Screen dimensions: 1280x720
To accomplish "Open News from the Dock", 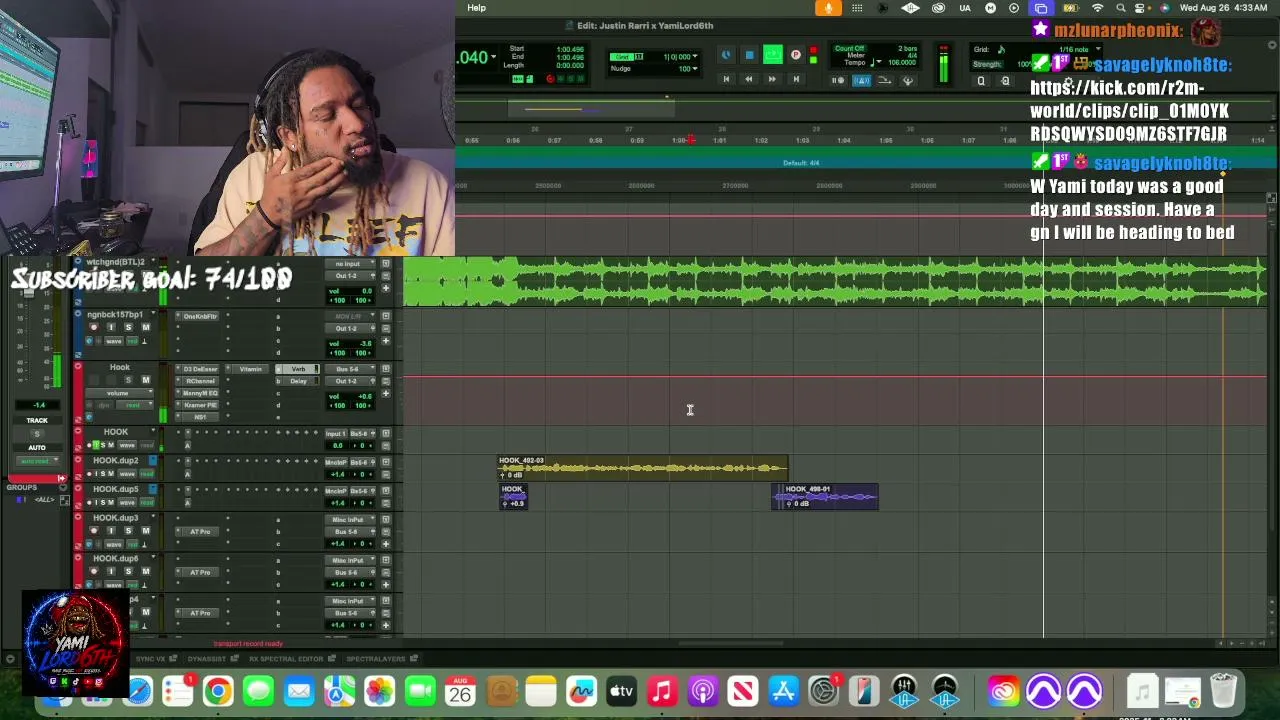I will [743, 691].
